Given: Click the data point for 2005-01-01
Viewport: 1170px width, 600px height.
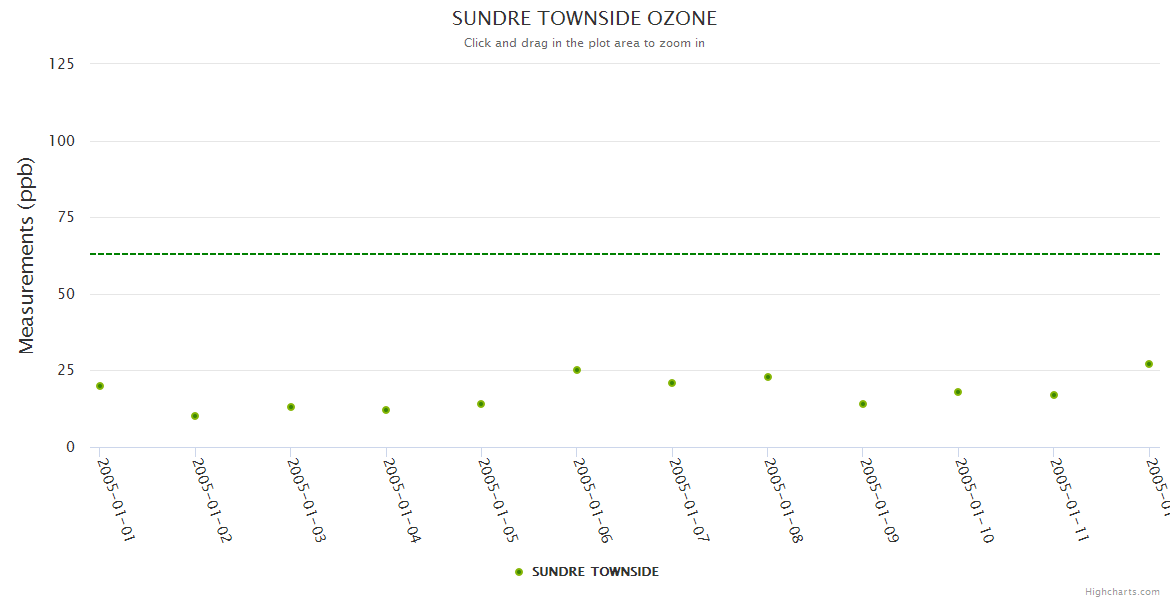Looking at the screenshot, I should tap(100, 386).
